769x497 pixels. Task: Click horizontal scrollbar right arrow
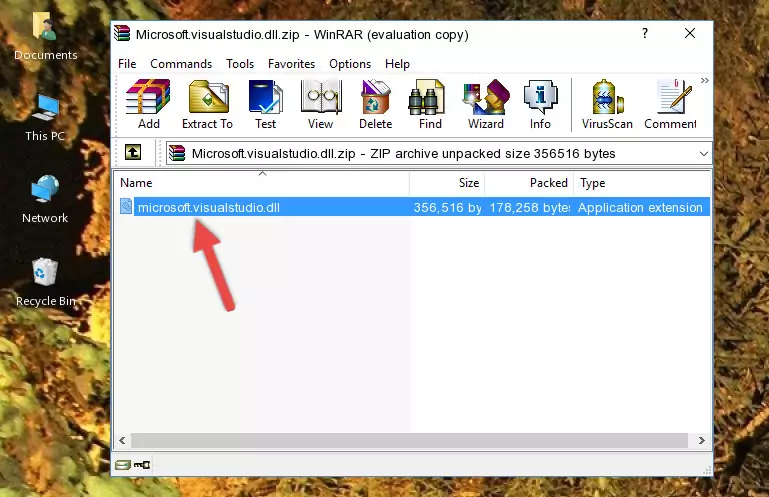tap(701, 440)
